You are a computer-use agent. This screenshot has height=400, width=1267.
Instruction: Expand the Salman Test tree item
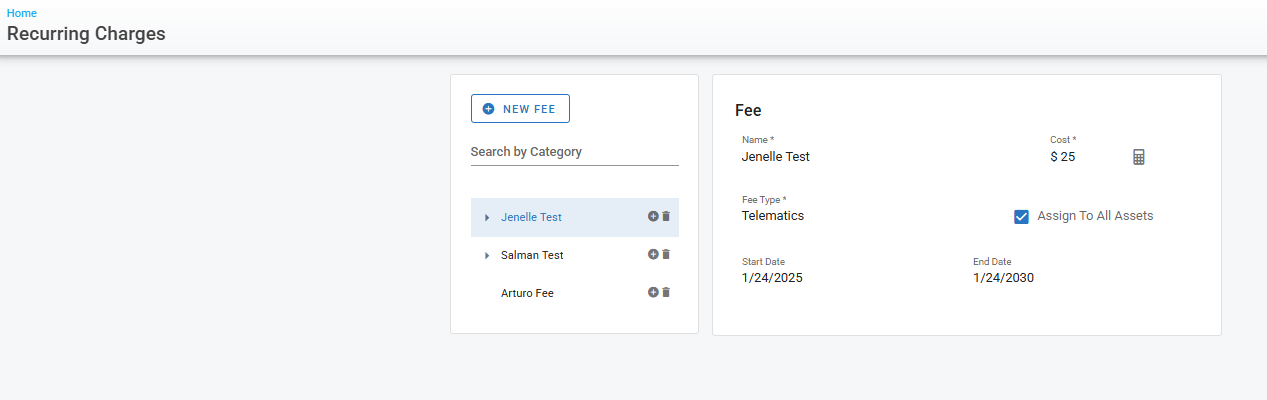pyautogui.click(x=487, y=256)
